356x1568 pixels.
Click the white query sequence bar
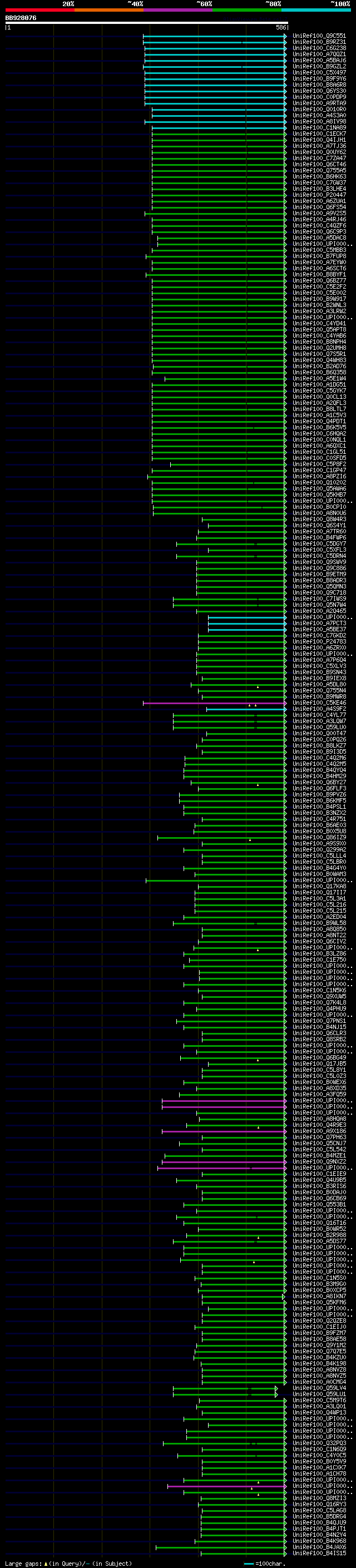pos(147,23)
